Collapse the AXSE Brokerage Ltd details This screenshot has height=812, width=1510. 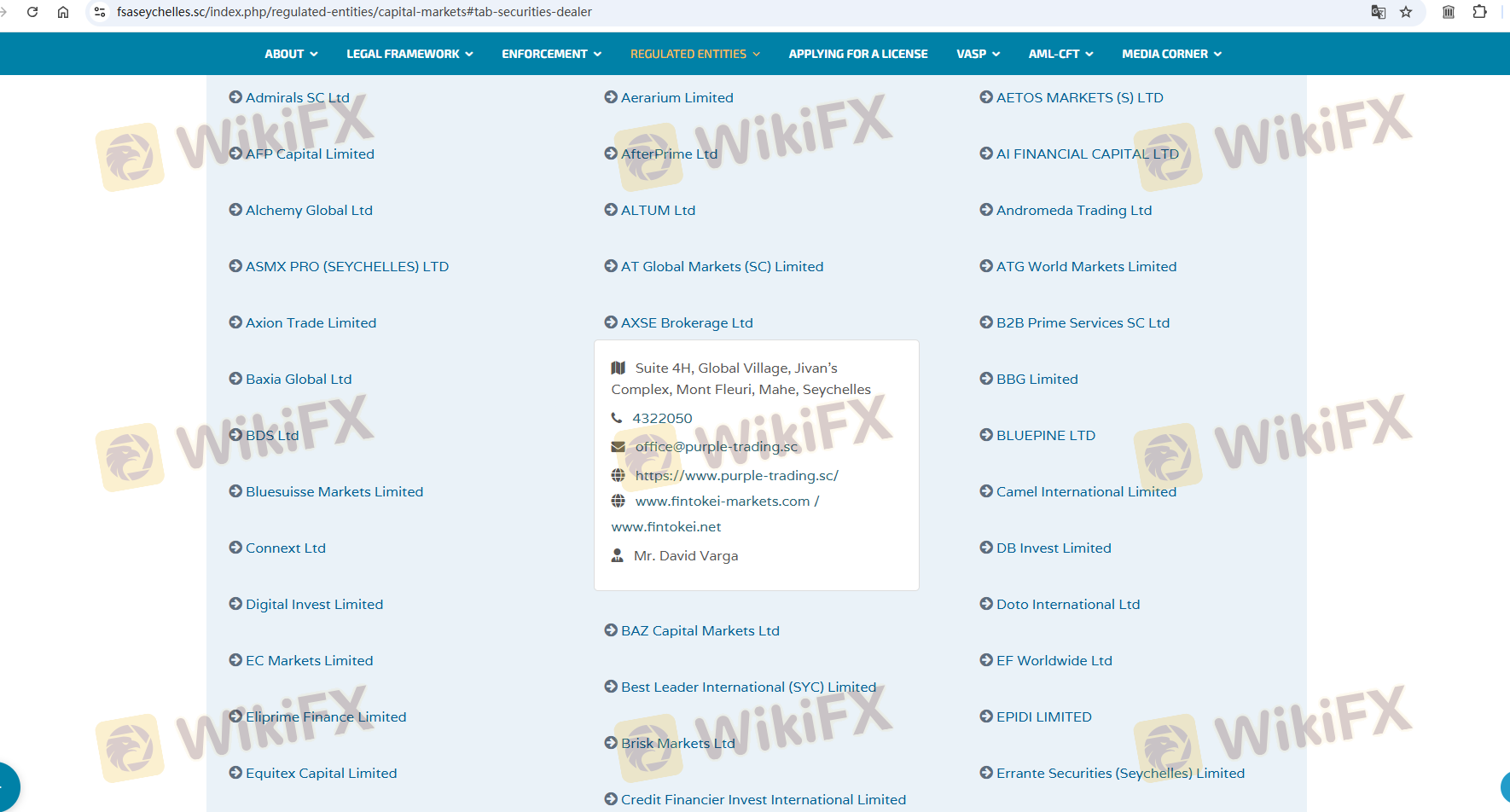[x=686, y=322]
